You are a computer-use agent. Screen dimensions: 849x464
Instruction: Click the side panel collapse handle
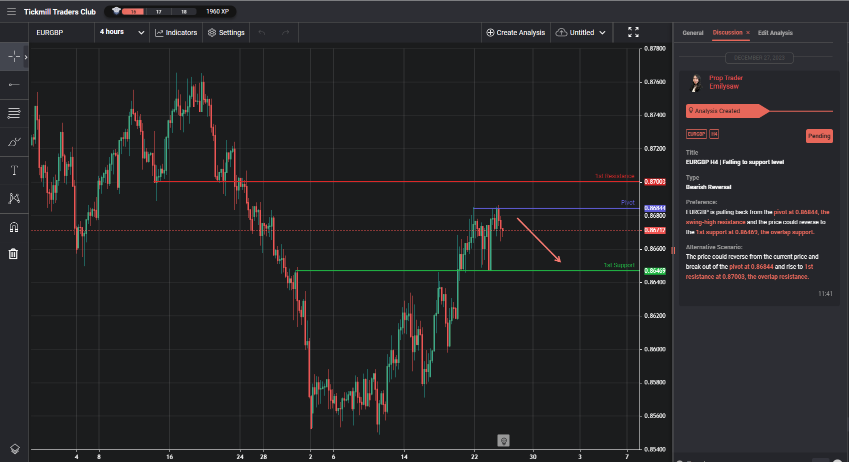click(673, 250)
